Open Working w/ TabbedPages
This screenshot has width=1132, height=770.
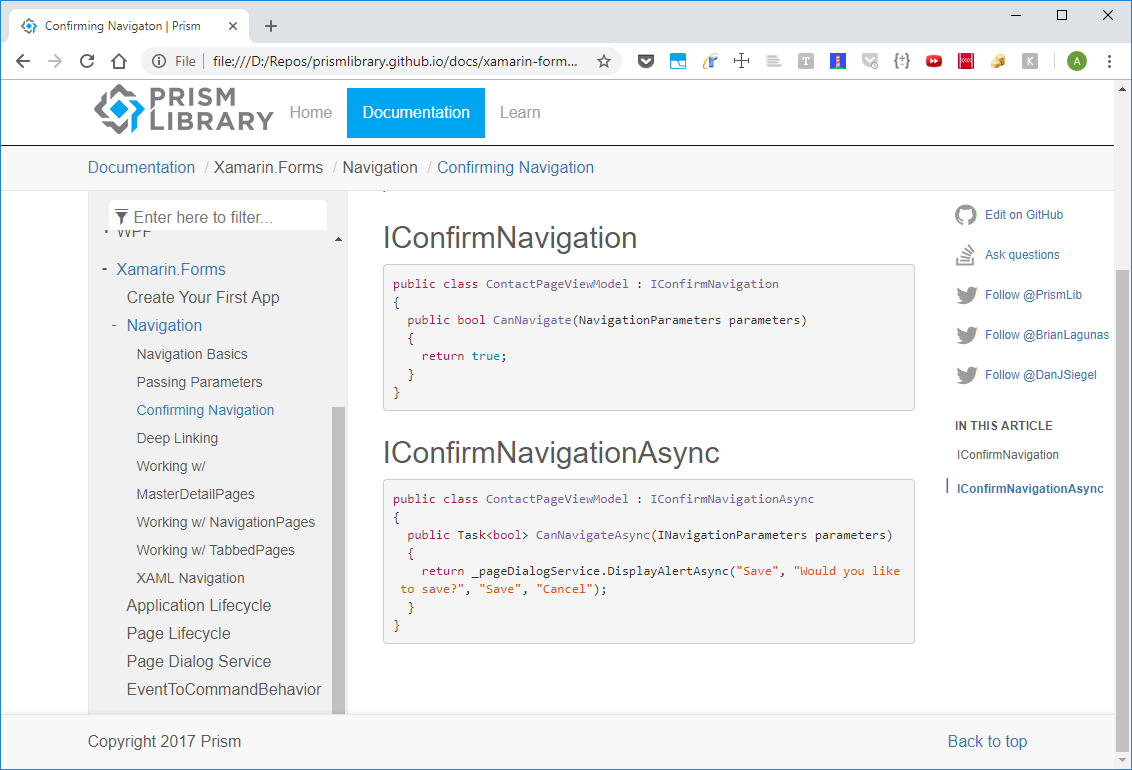coord(216,550)
